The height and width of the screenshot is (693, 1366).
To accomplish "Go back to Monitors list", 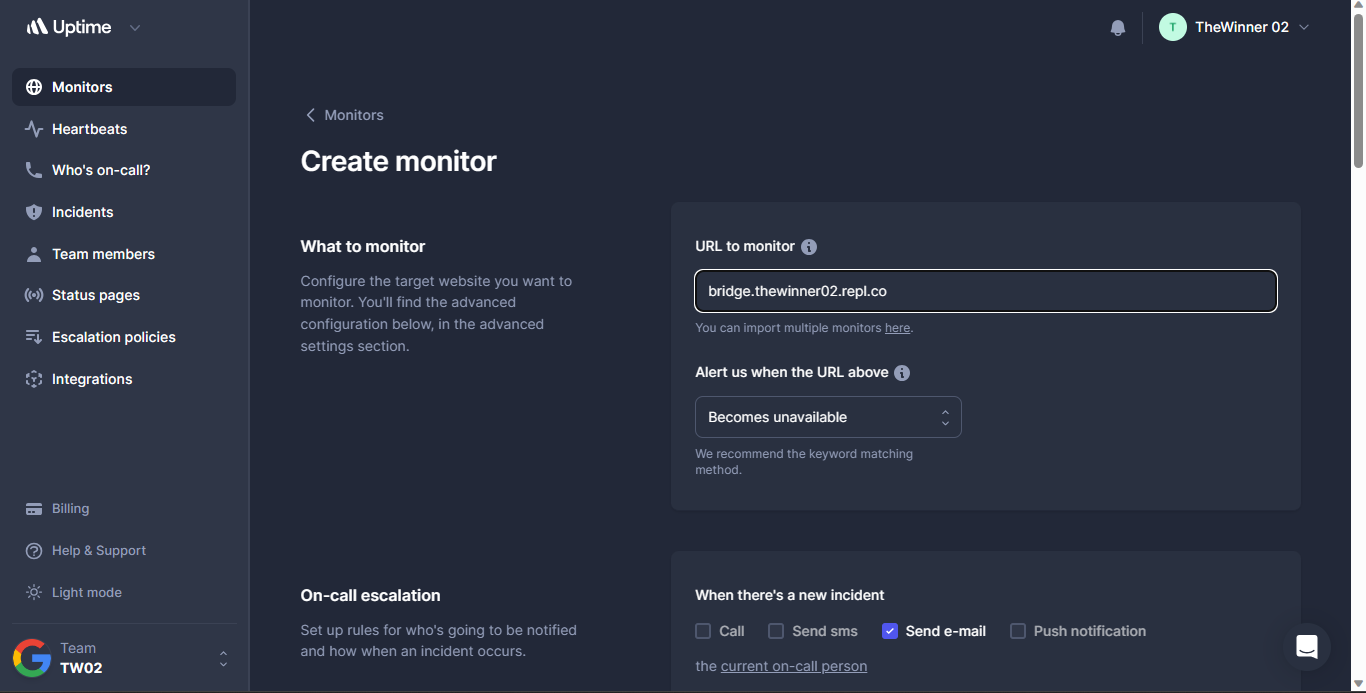I will (x=344, y=115).
